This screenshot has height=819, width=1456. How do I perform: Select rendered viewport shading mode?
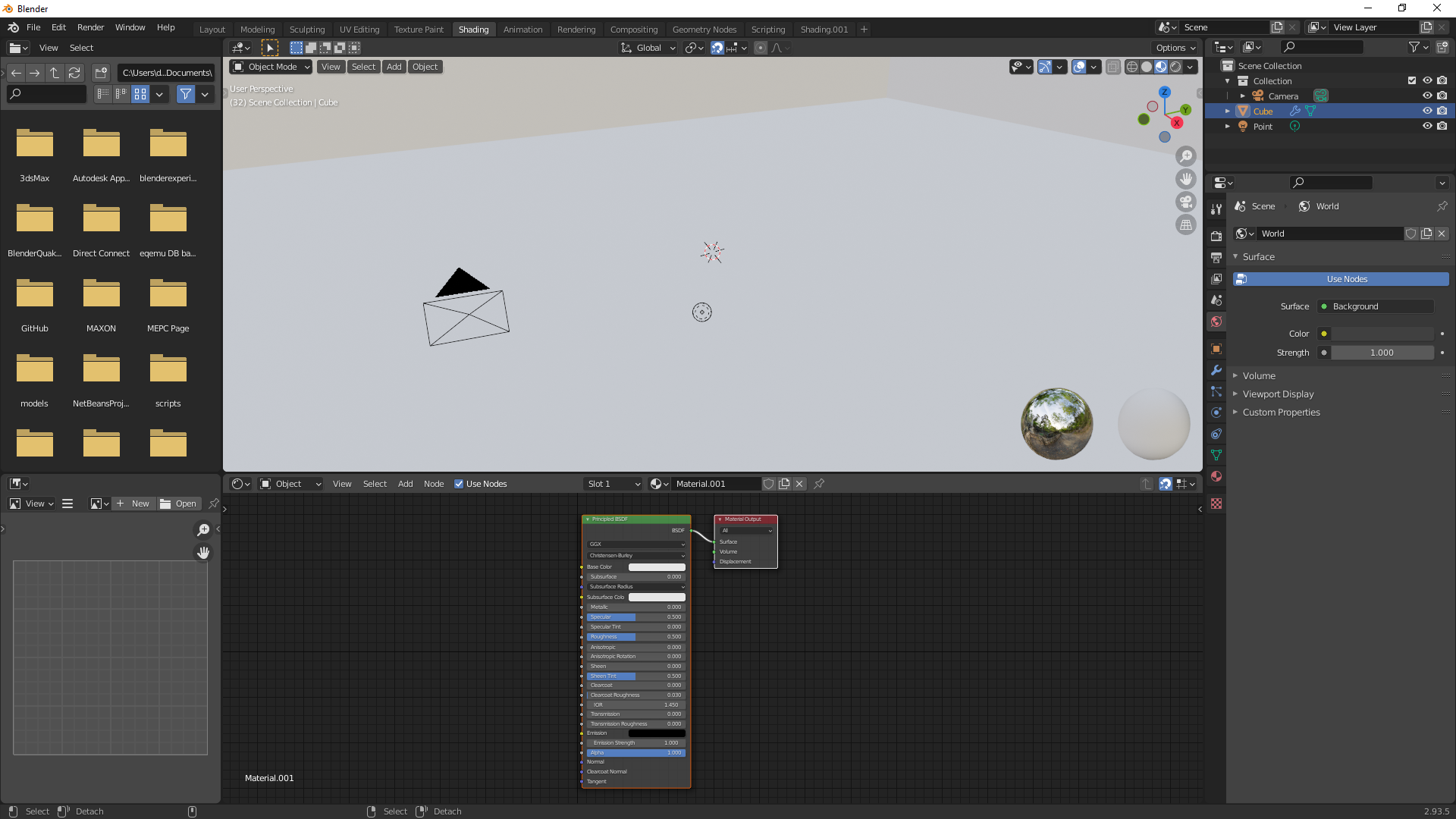pyautogui.click(x=1175, y=67)
